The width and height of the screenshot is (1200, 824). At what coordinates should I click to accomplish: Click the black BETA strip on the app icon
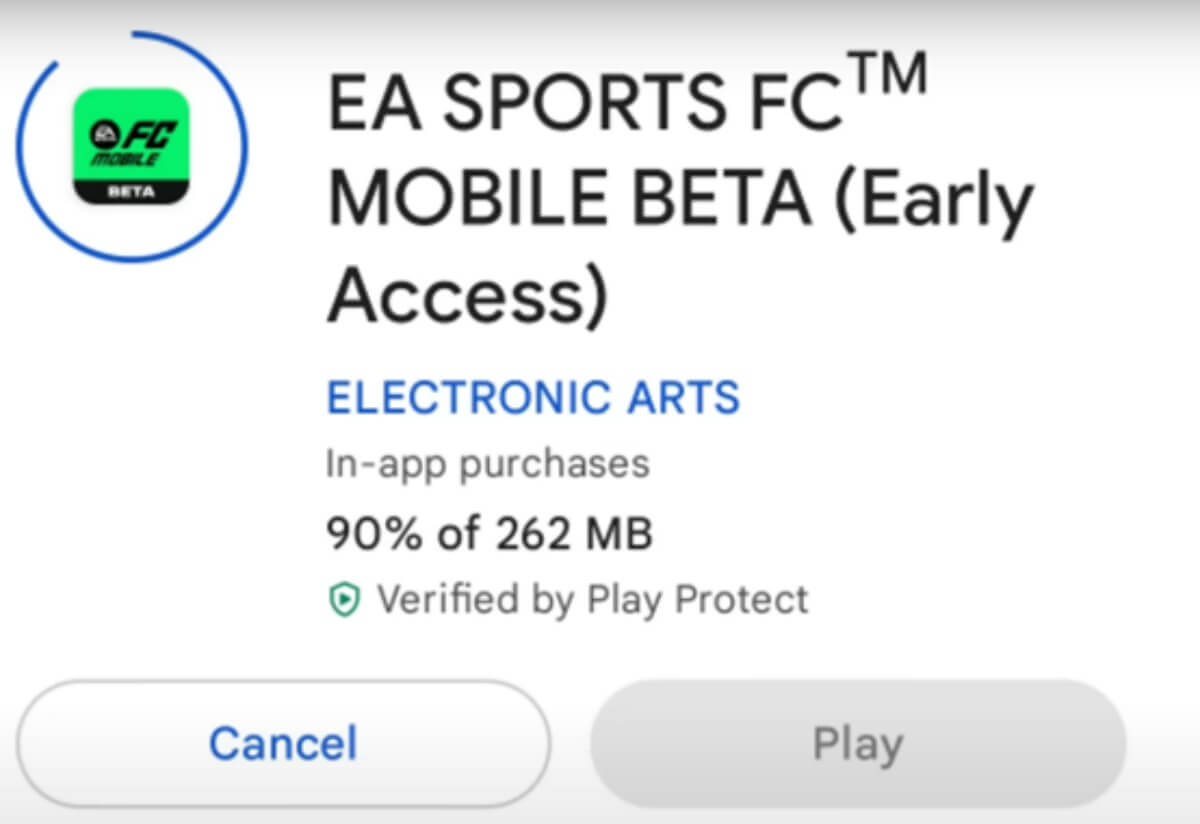pyautogui.click(x=130, y=193)
